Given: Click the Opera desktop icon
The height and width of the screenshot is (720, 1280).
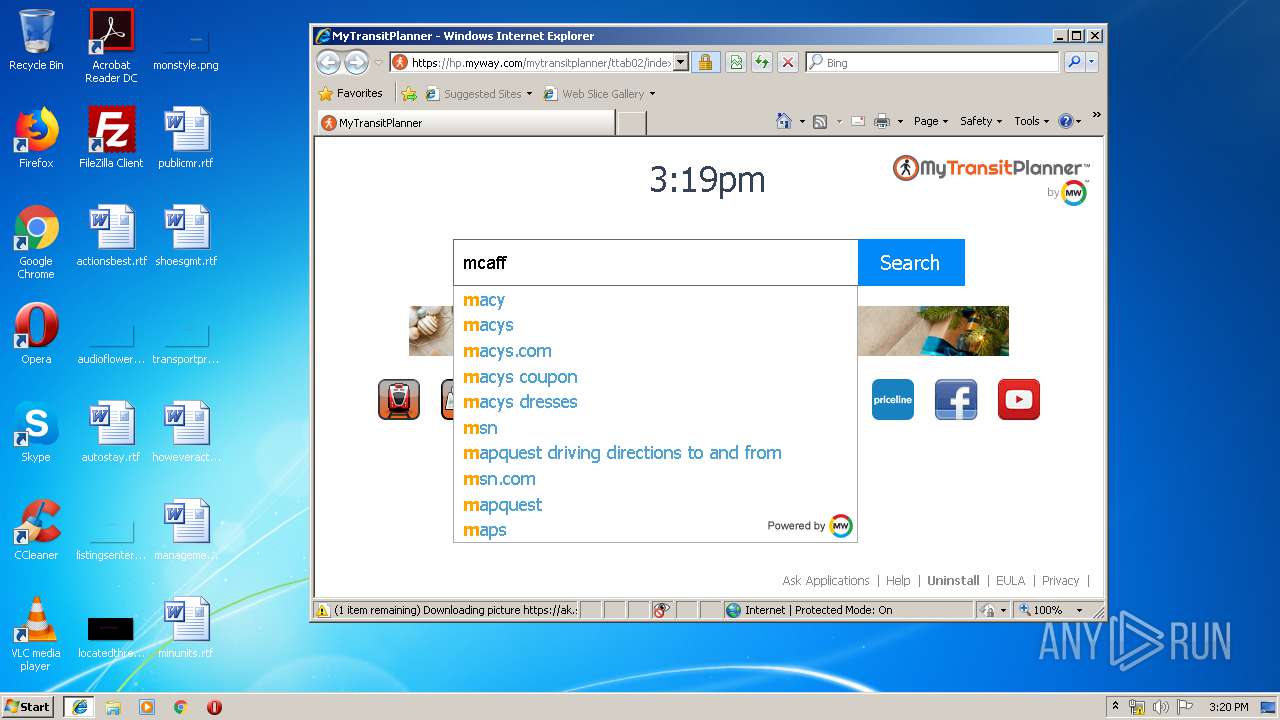Looking at the screenshot, I should (x=36, y=334).
